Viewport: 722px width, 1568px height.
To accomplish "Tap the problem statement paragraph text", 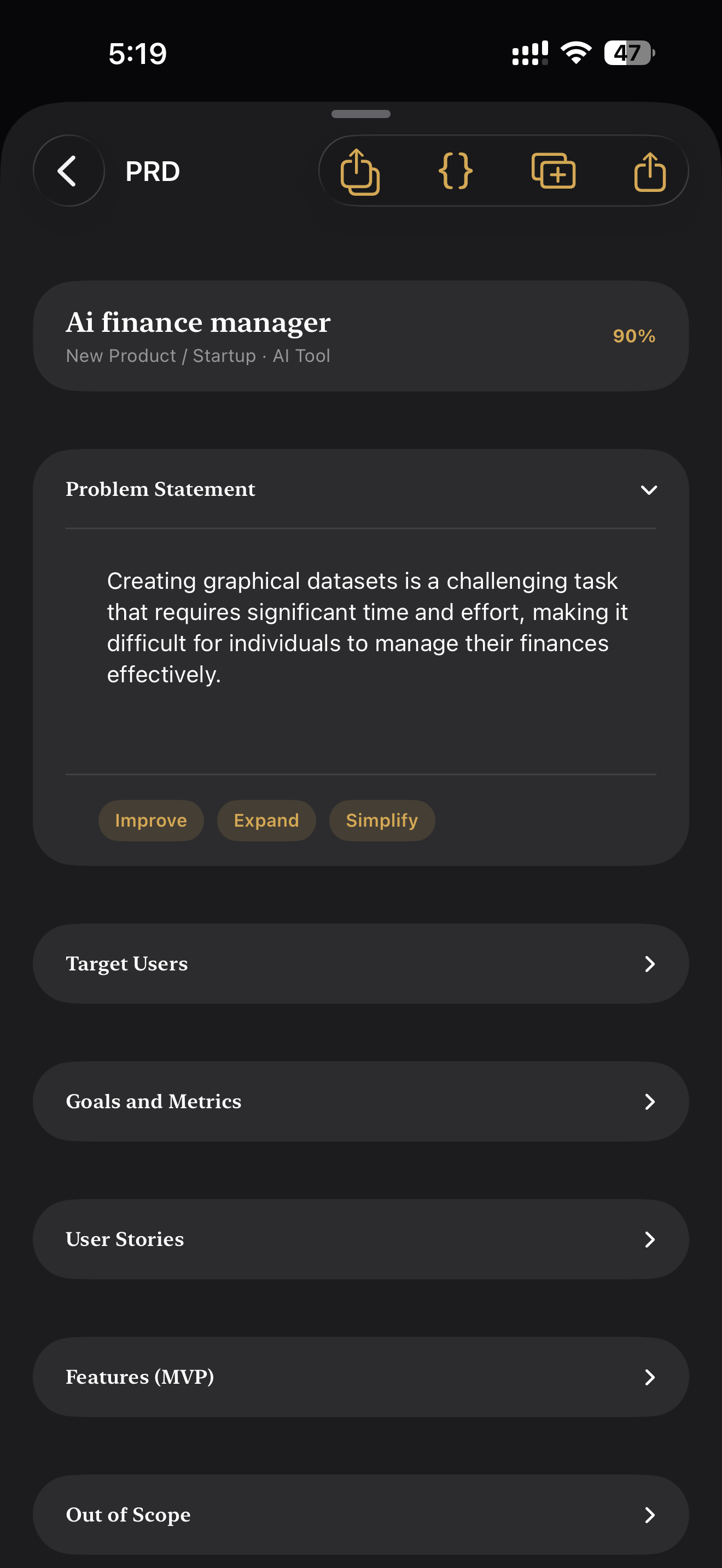I will pos(365,628).
